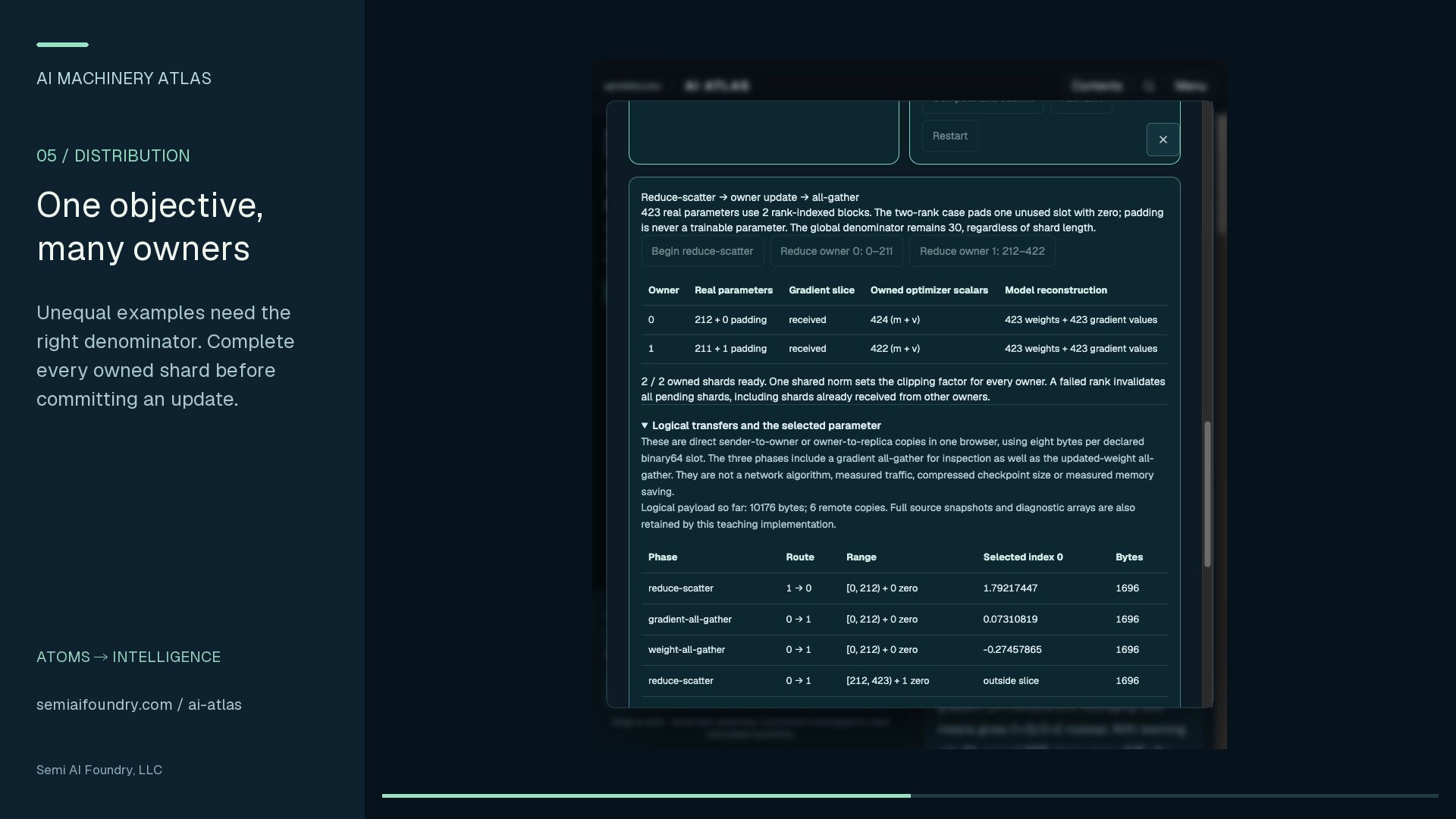
Task: Click the '-0.27457865' value
Action: [x=1012, y=650]
